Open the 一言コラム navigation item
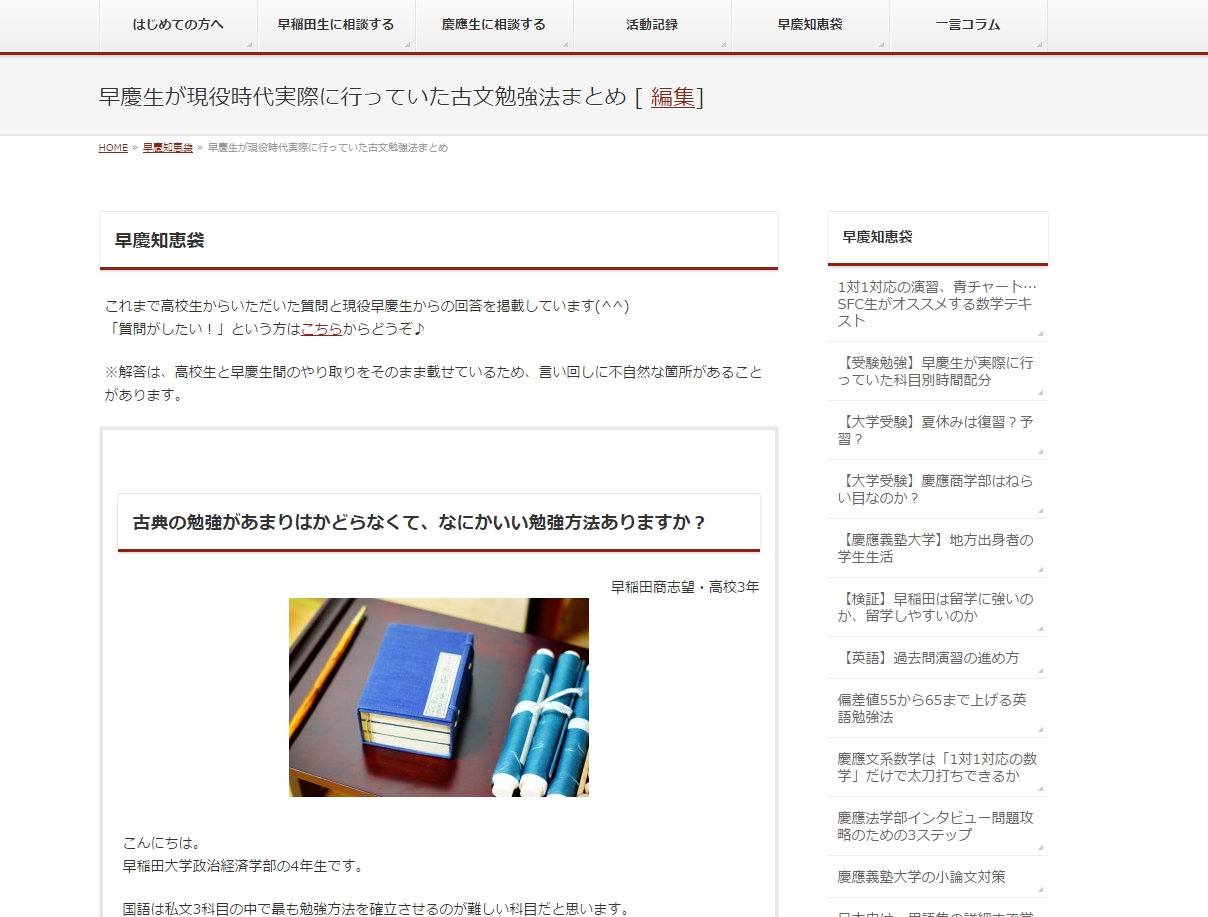1208x917 pixels. [968, 25]
